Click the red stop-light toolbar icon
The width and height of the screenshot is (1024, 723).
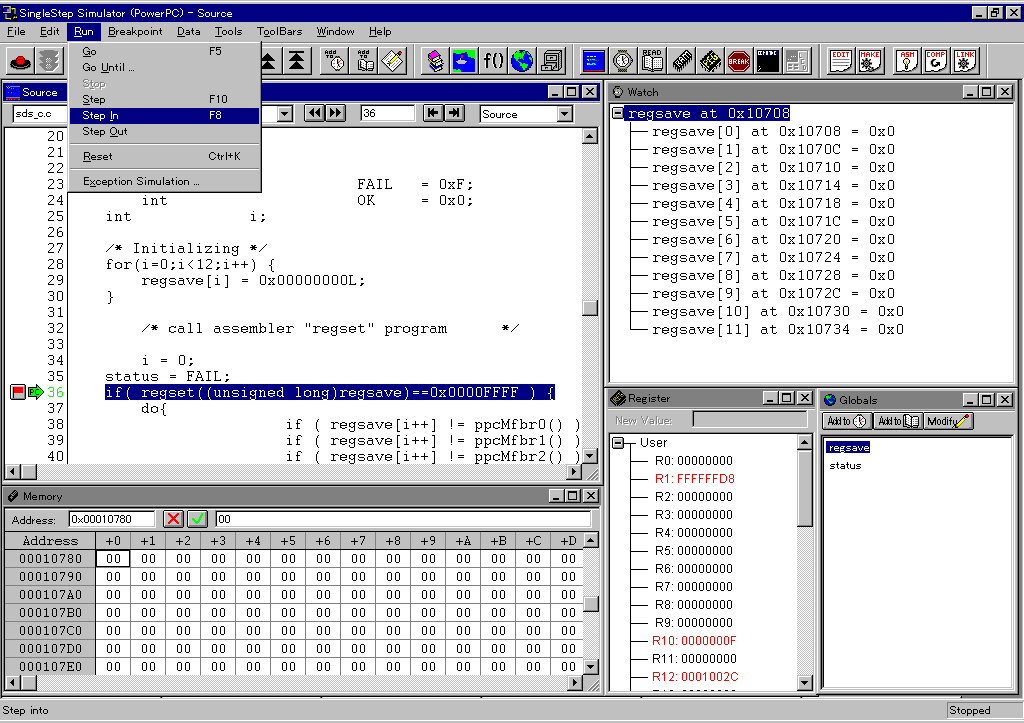(x=20, y=61)
